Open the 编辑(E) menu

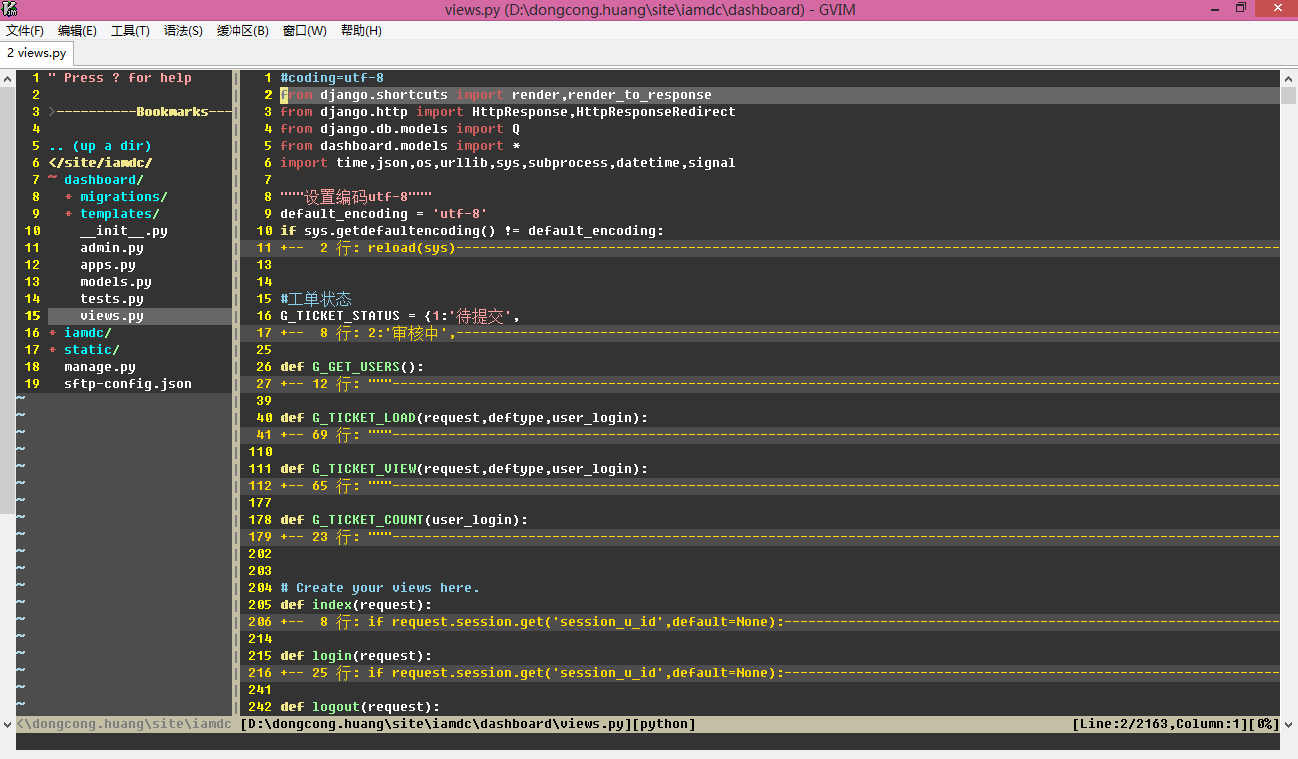click(75, 31)
